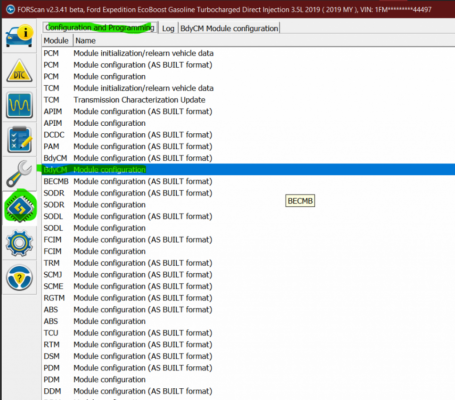The height and width of the screenshot is (400, 455).
Task: Select SCME Module configuration (AS BUILT format)
Action: point(248,287)
